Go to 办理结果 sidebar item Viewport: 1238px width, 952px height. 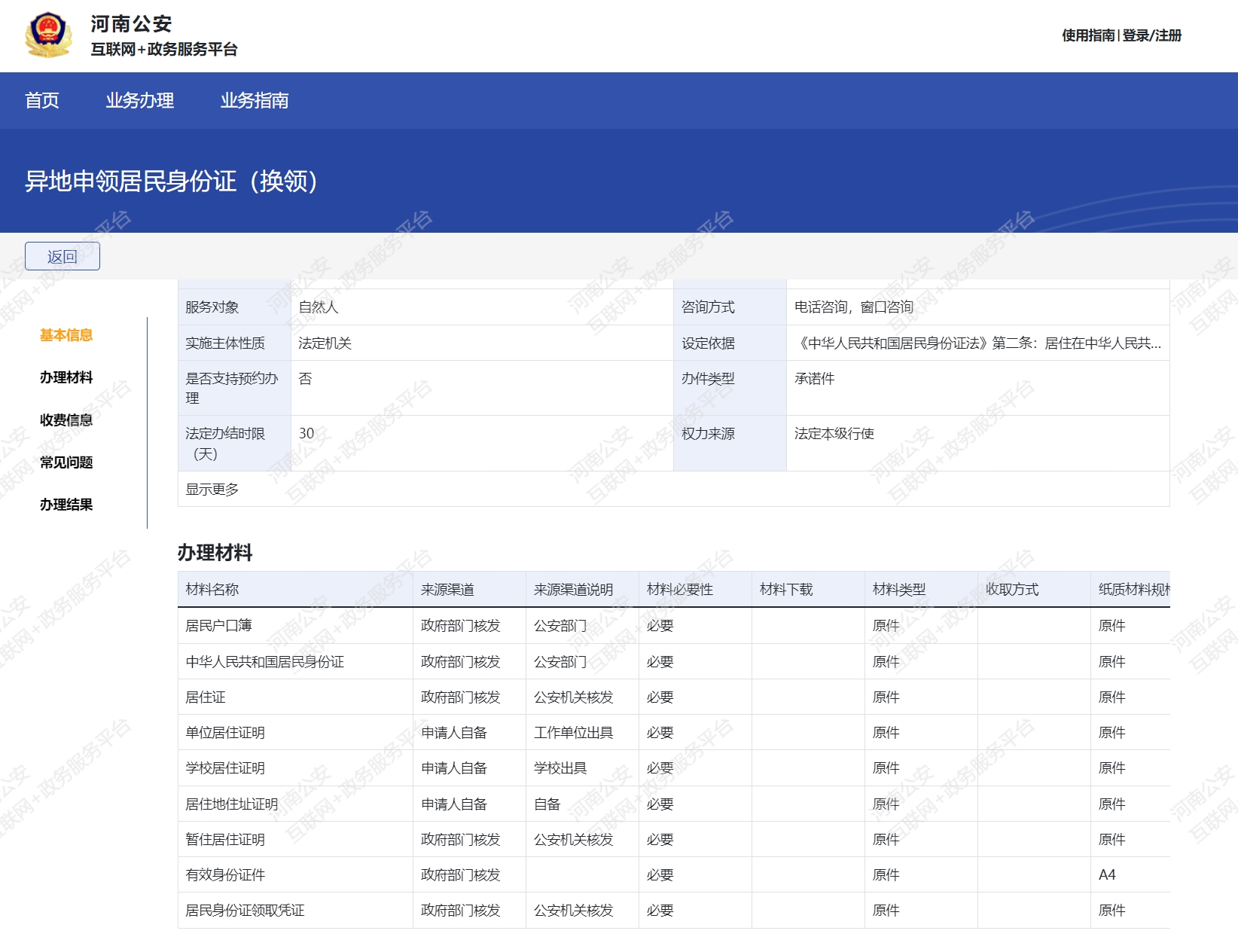66,505
